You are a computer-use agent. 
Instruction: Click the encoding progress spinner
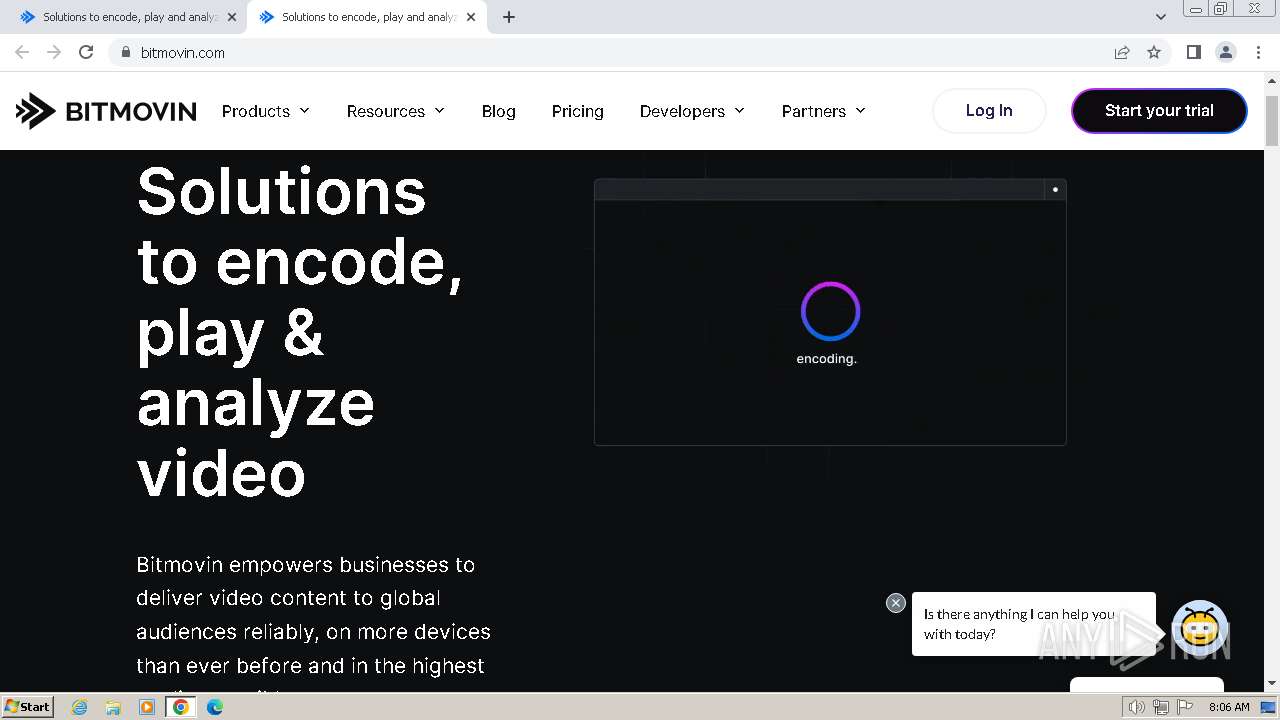tap(830, 311)
